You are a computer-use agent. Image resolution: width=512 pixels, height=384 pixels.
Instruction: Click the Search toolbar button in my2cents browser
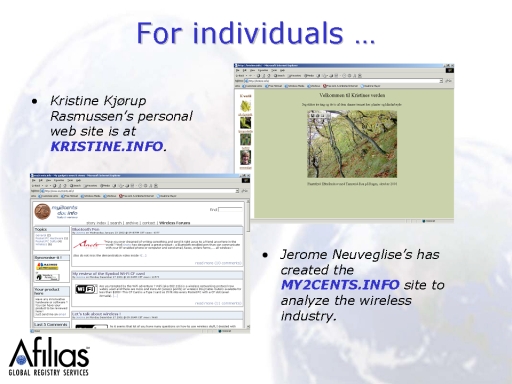point(75,185)
